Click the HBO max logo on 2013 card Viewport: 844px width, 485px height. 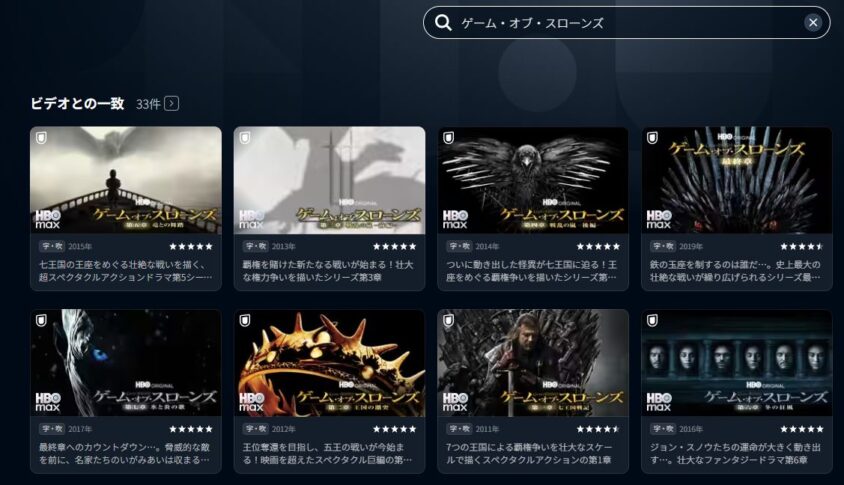pyautogui.click(x=251, y=220)
